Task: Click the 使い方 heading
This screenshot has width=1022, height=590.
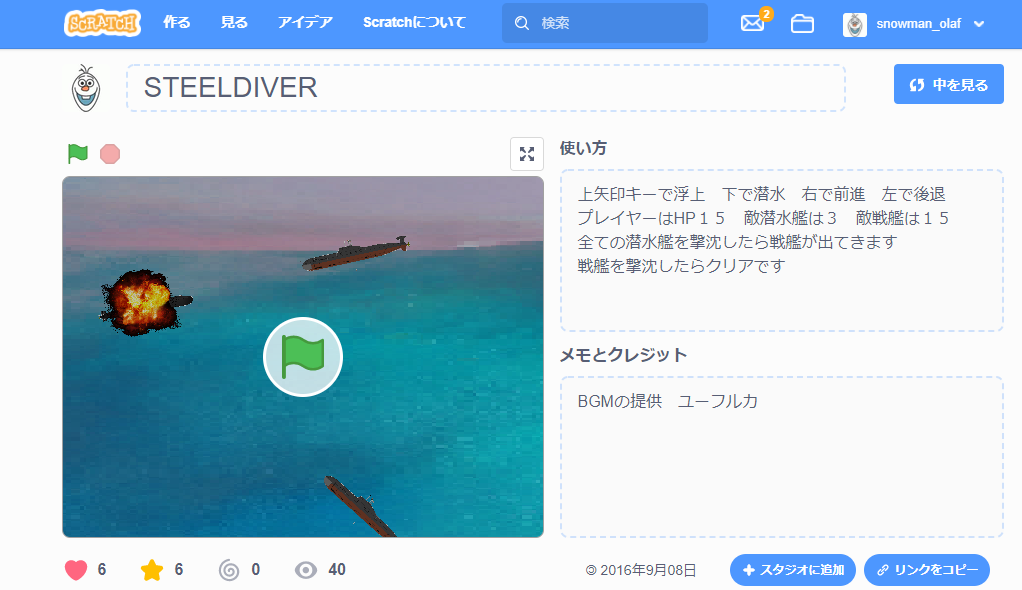Action: tap(583, 148)
